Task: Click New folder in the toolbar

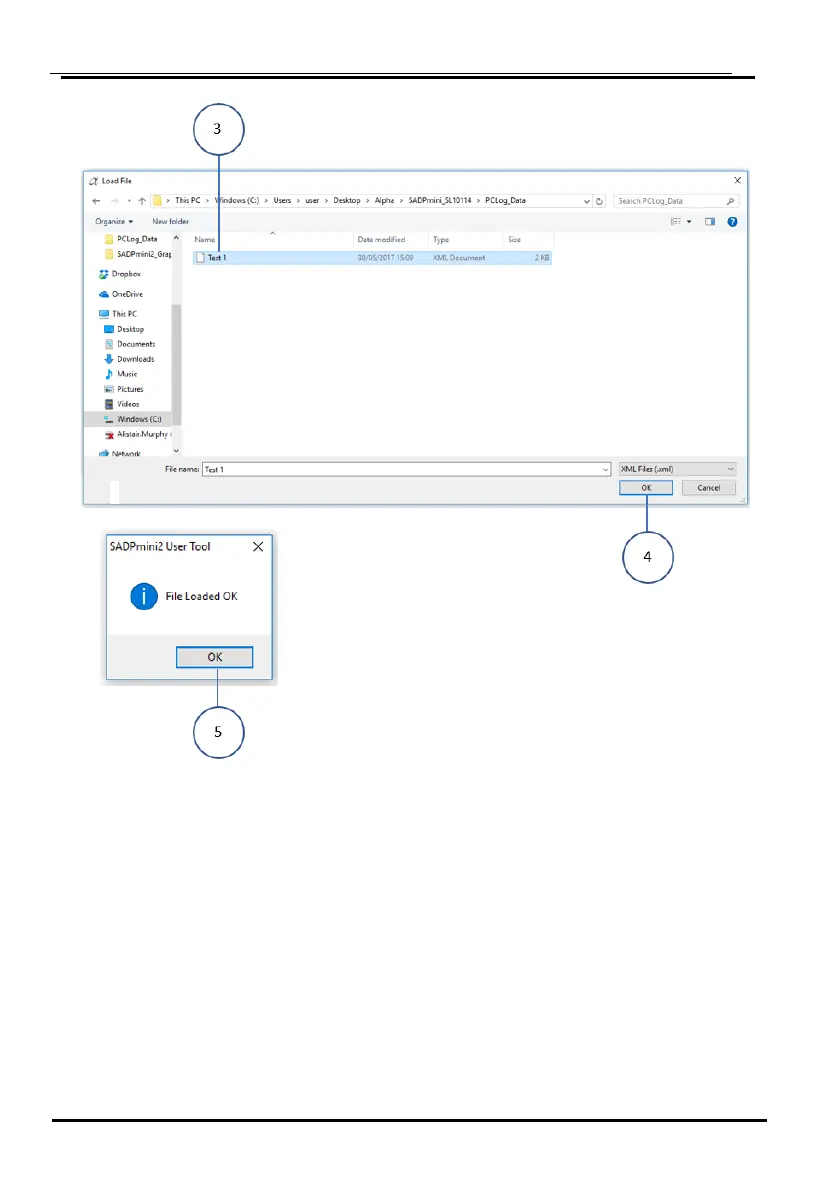Action: tap(170, 221)
